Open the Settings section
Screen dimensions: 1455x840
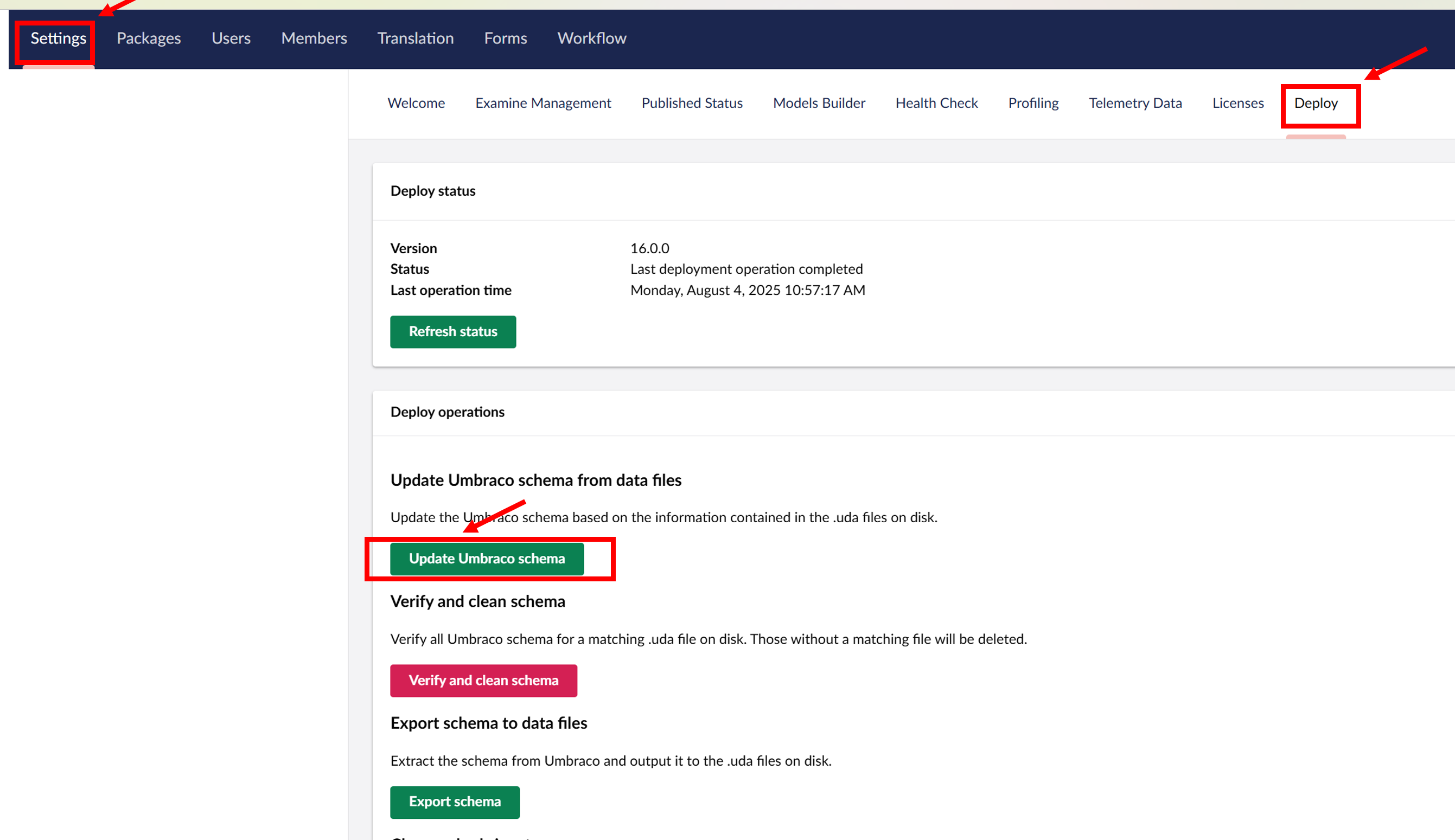[x=58, y=39]
